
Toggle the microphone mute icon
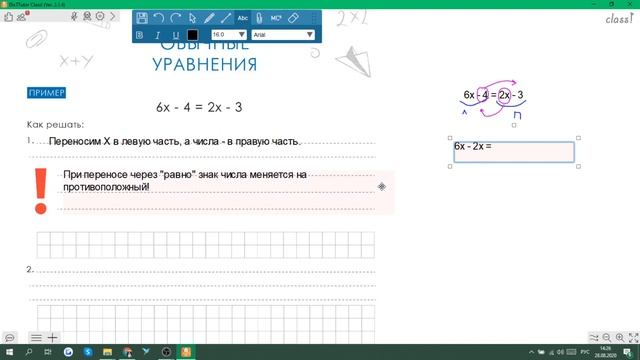[74, 16]
